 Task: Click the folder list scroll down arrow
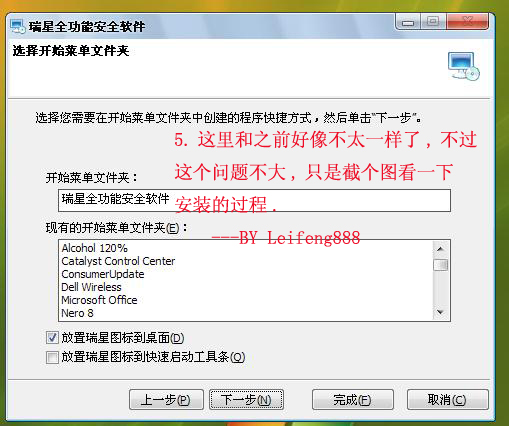pyautogui.click(x=440, y=312)
